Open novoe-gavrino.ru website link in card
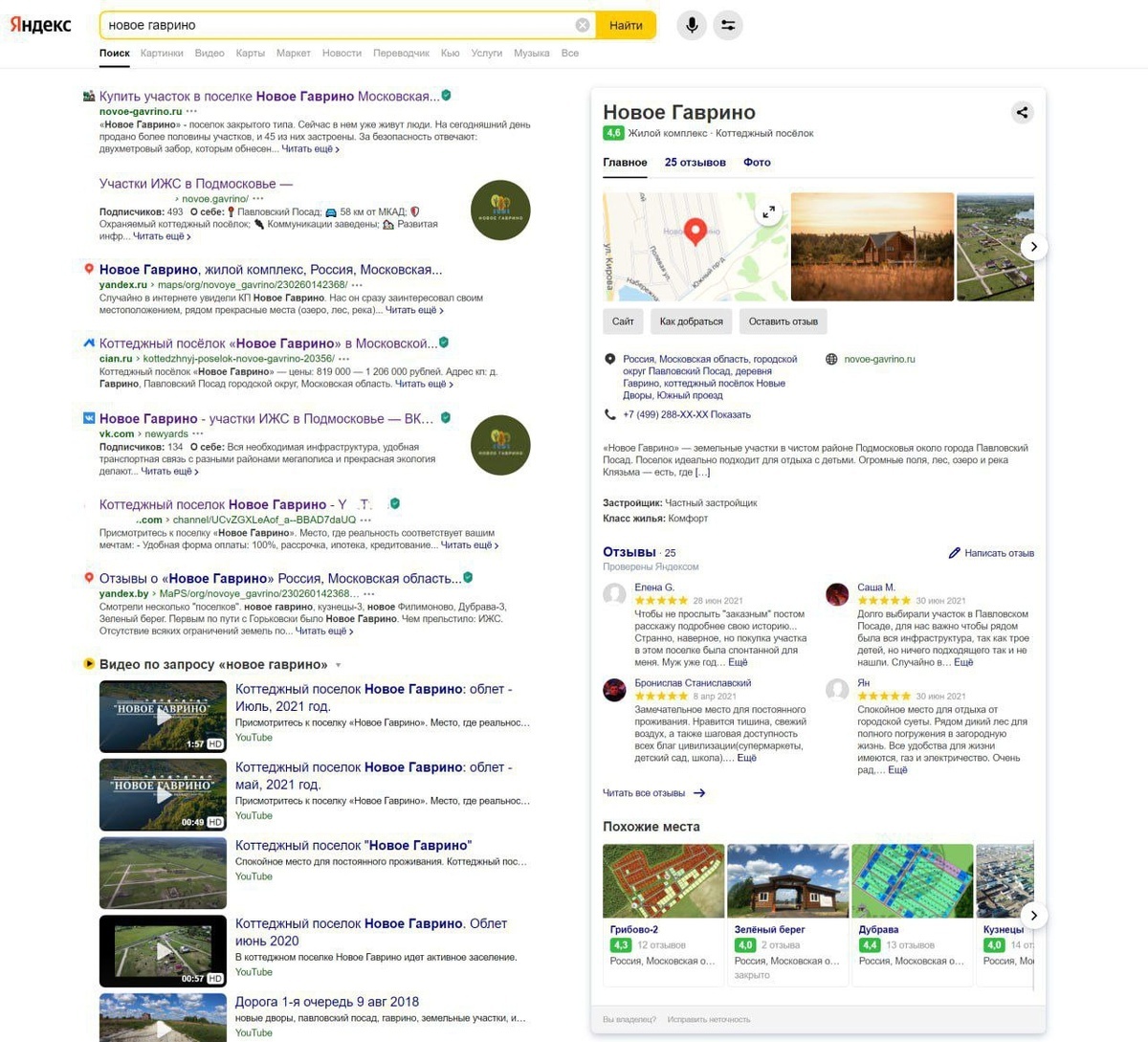This screenshot has width=1148, height=1042. coord(879,360)
